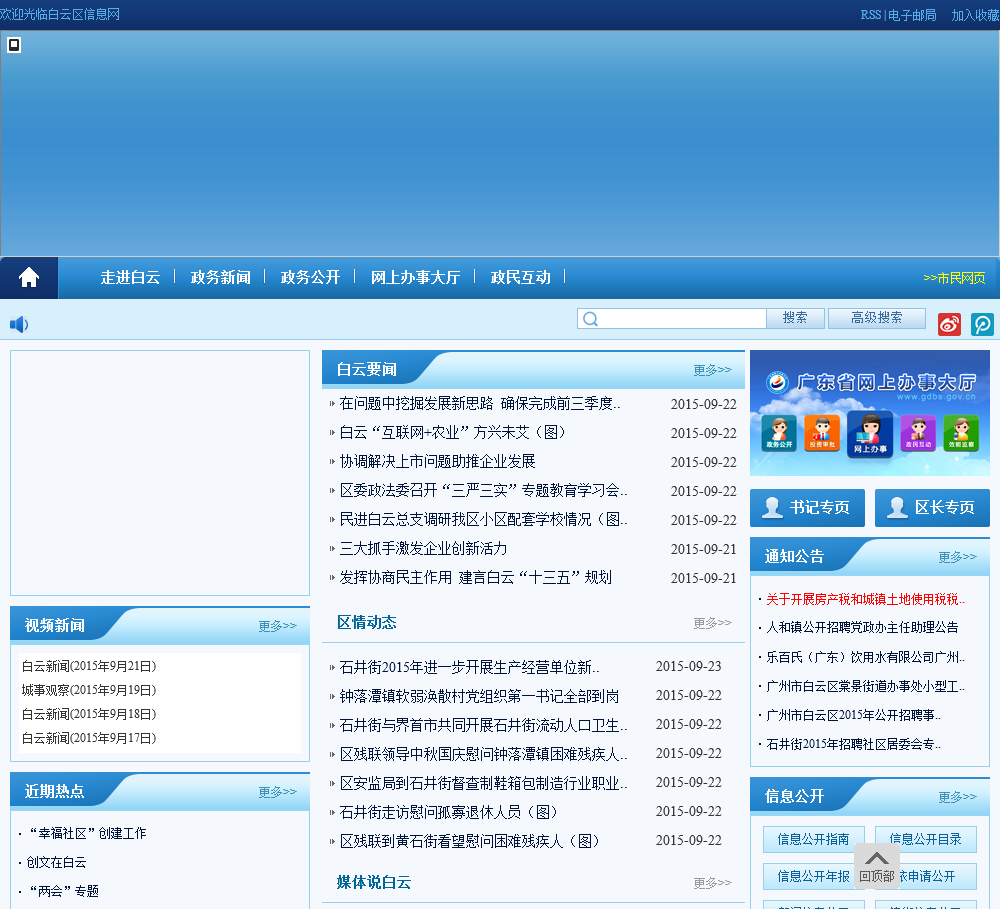This screenshot has width=1000, height=909.
Task: Open hot topic “两会”专题
Action: click(x=64, y=891)
